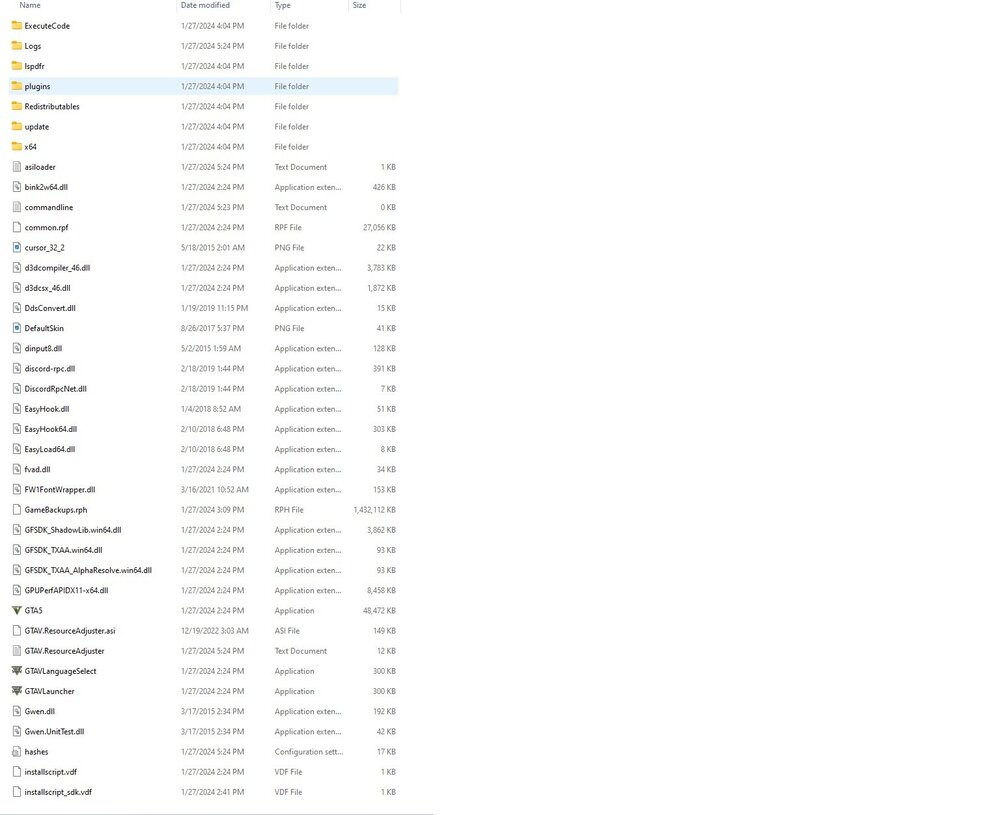The width and height of the screenshot is (1000, 815).
Task: Click the EasyHook64.dll file icon
Action: pos(17,429)
